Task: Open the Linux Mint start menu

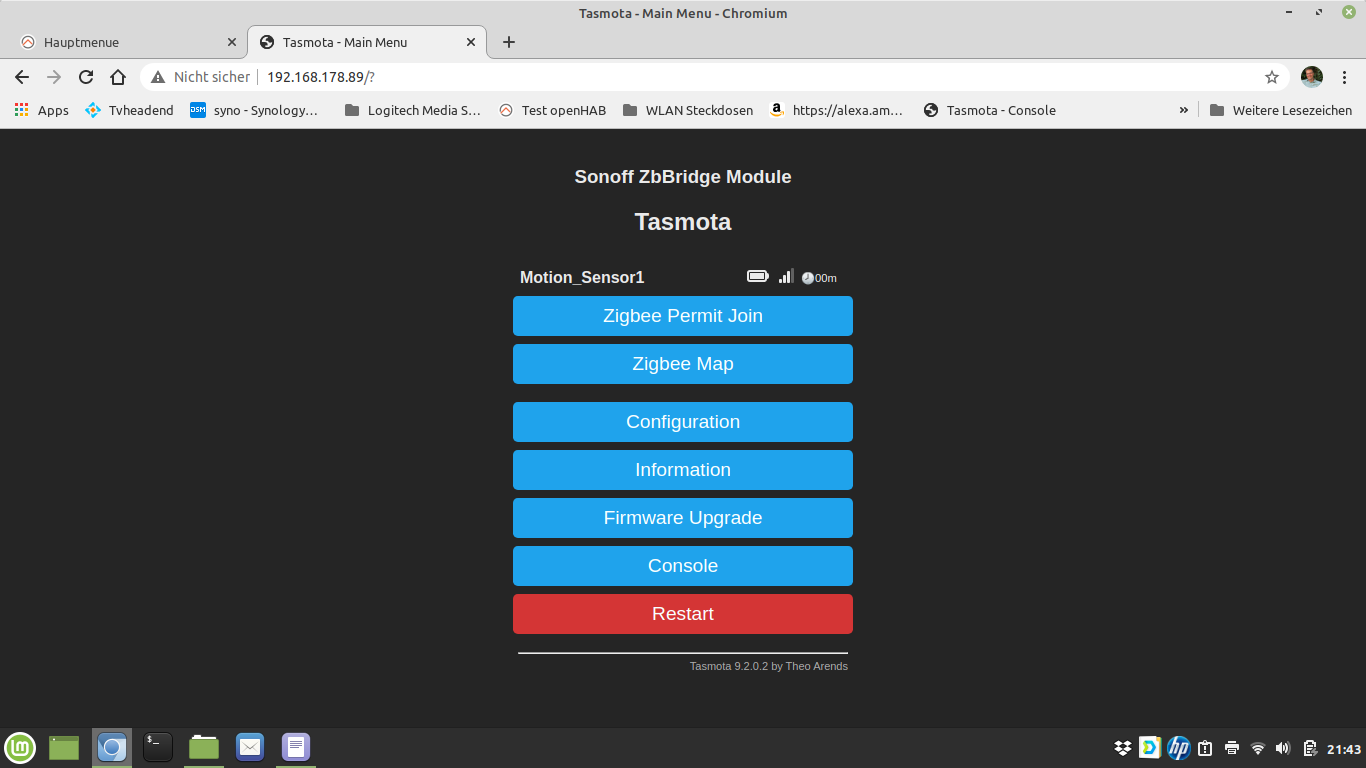Action: (x=20, y=747)
